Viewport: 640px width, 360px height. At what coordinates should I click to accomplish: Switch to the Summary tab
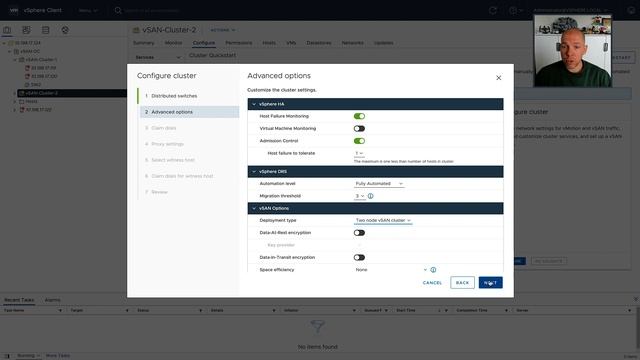click(143, 43)
